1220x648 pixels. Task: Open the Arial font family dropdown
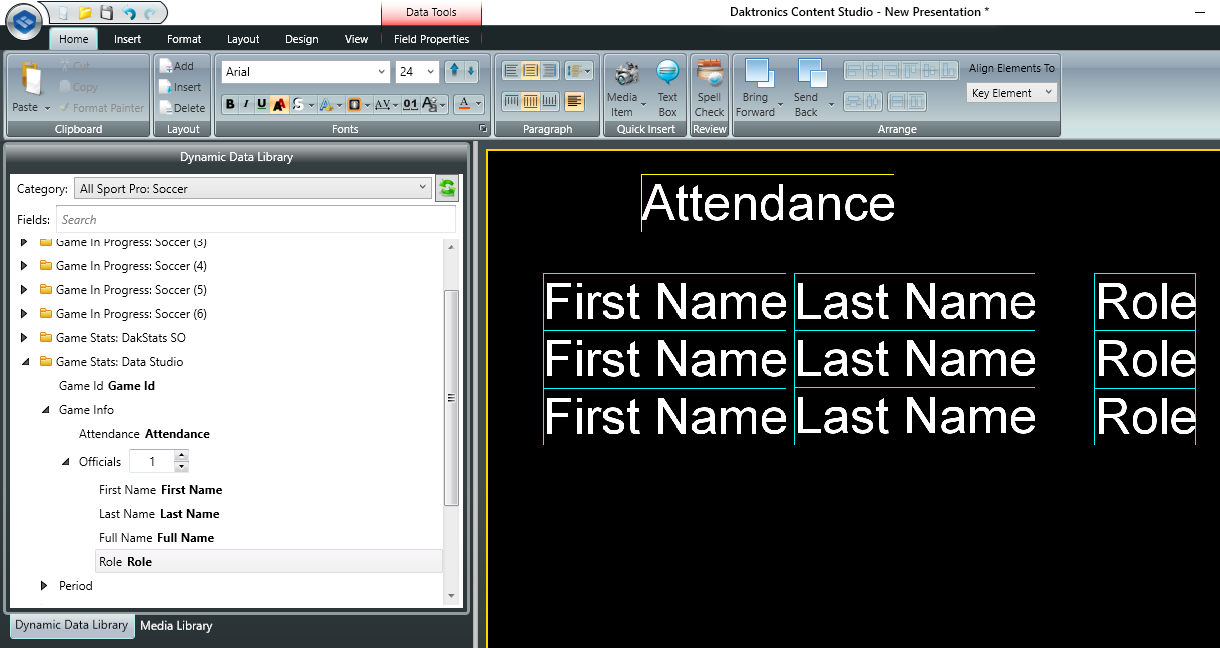pyautogui.click(x=381, y=72)
